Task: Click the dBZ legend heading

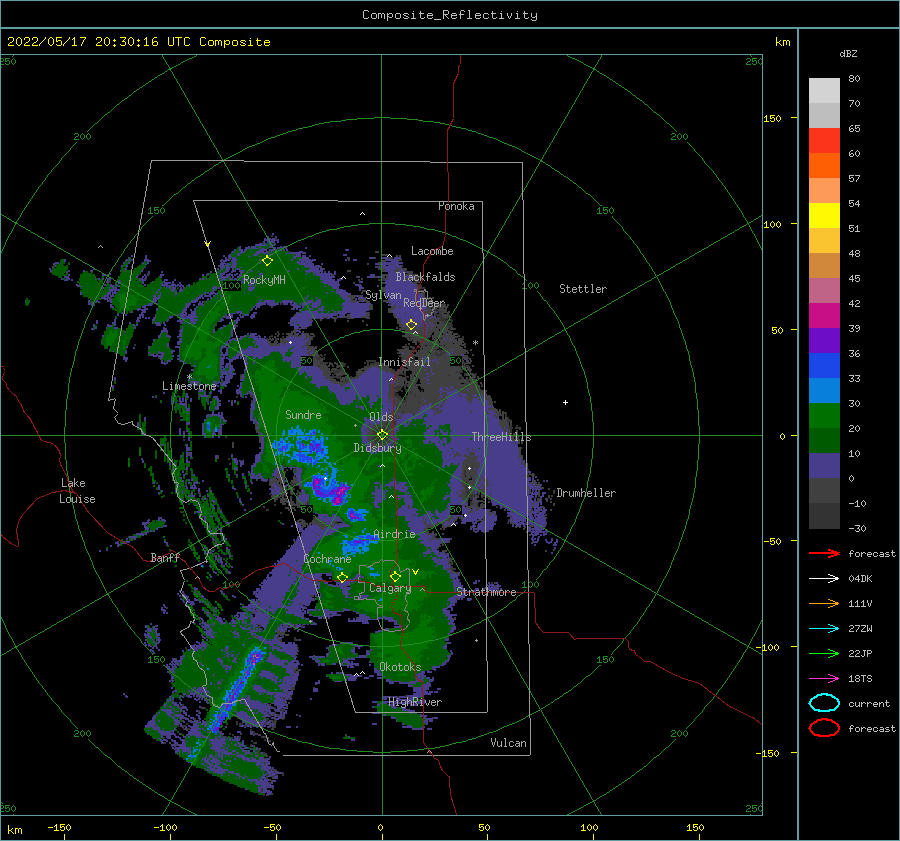Action: click(x=848, y=53)
